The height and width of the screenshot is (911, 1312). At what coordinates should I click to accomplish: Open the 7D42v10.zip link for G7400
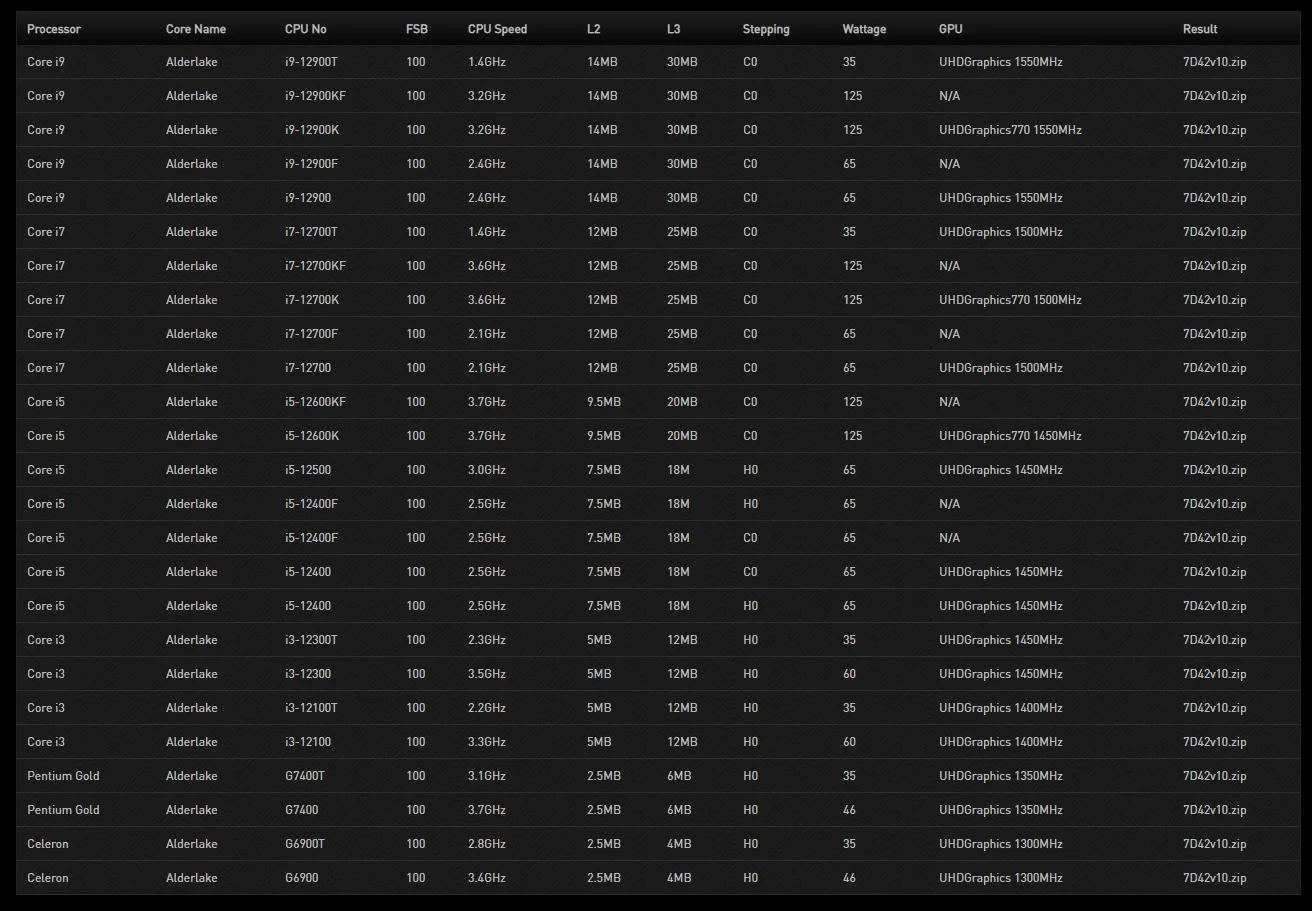pos(1215,810)
